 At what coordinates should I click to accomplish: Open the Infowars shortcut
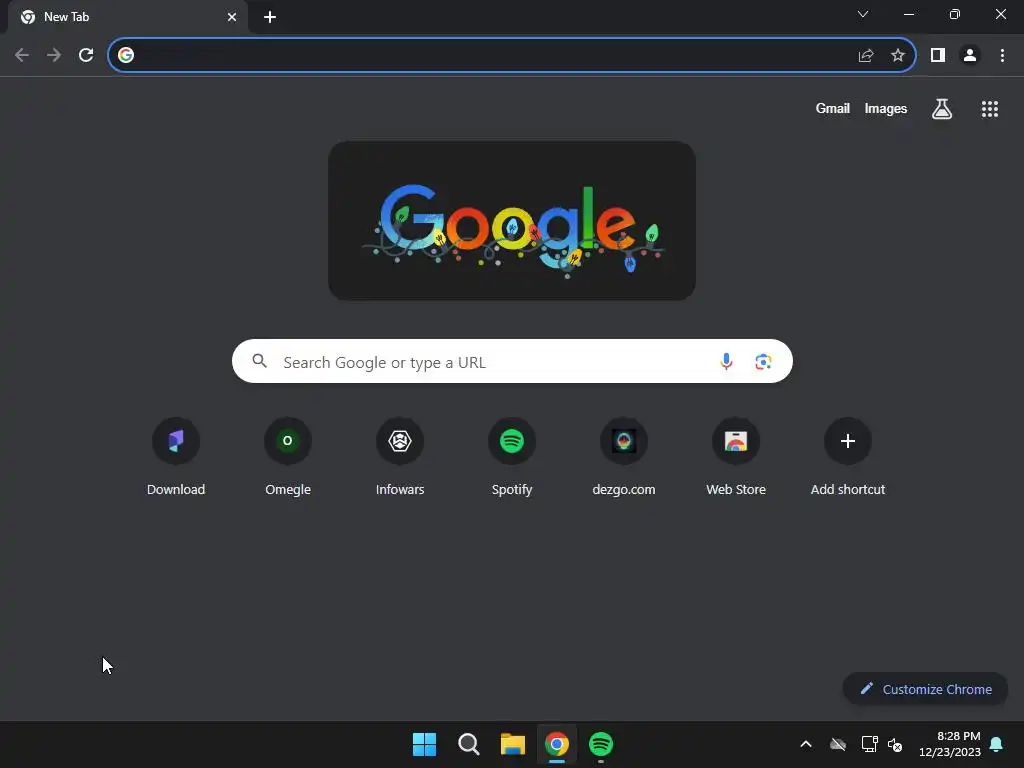point(400,456)
